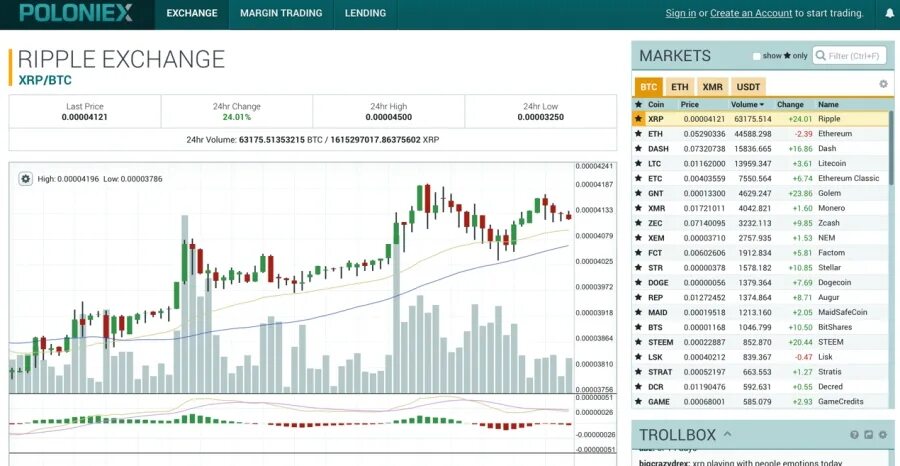
Task: Click the Trollbox pop-out window icon
Action: tap(868, 435)
